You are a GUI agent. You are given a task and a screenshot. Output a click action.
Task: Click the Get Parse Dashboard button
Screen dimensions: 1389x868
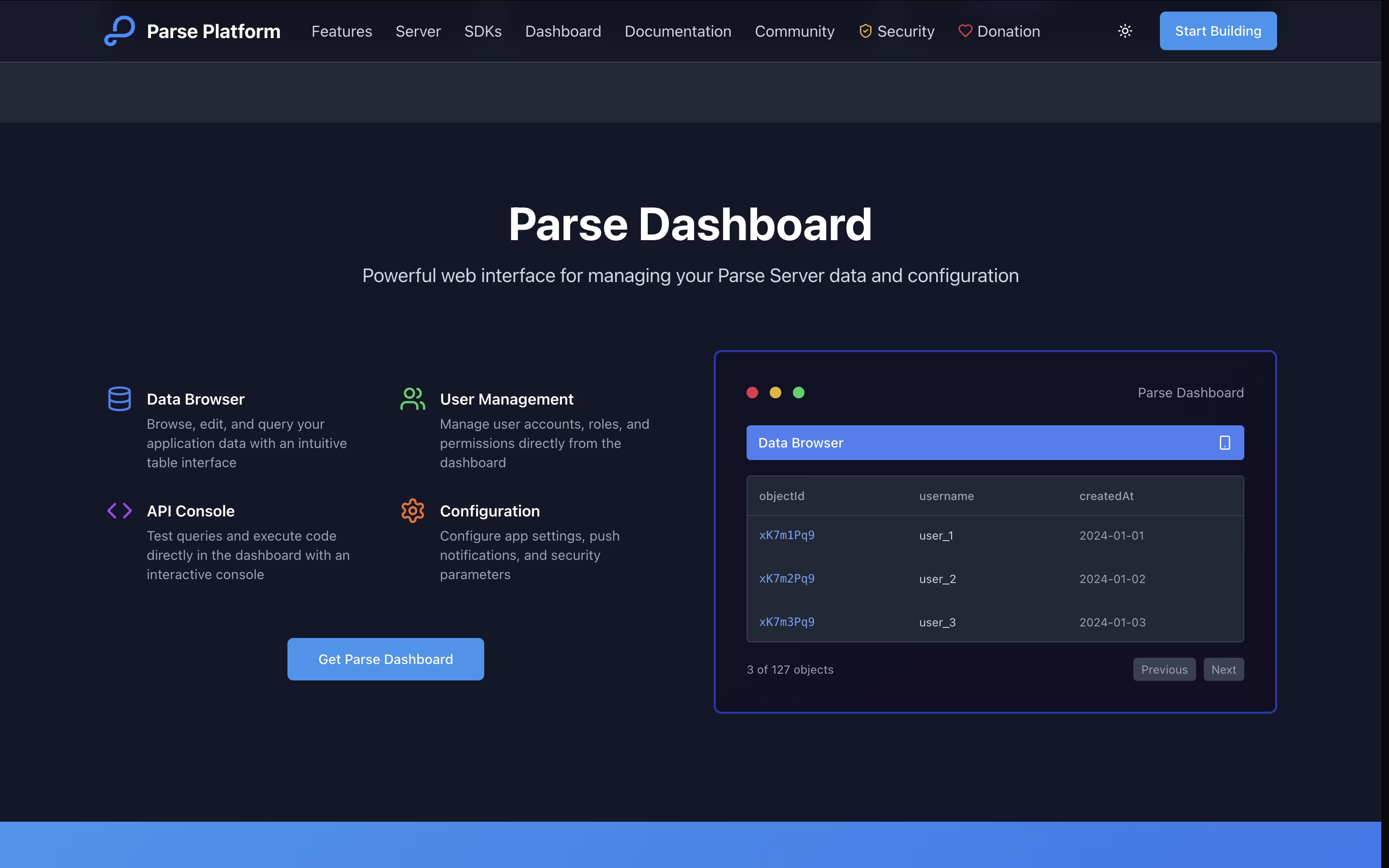(386, 659)
